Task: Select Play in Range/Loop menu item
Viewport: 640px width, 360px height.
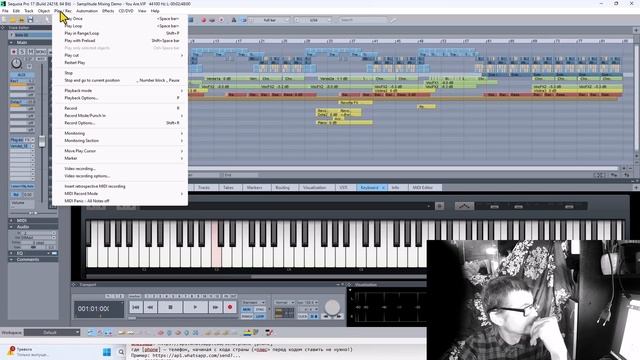Action: coord(120,33)
